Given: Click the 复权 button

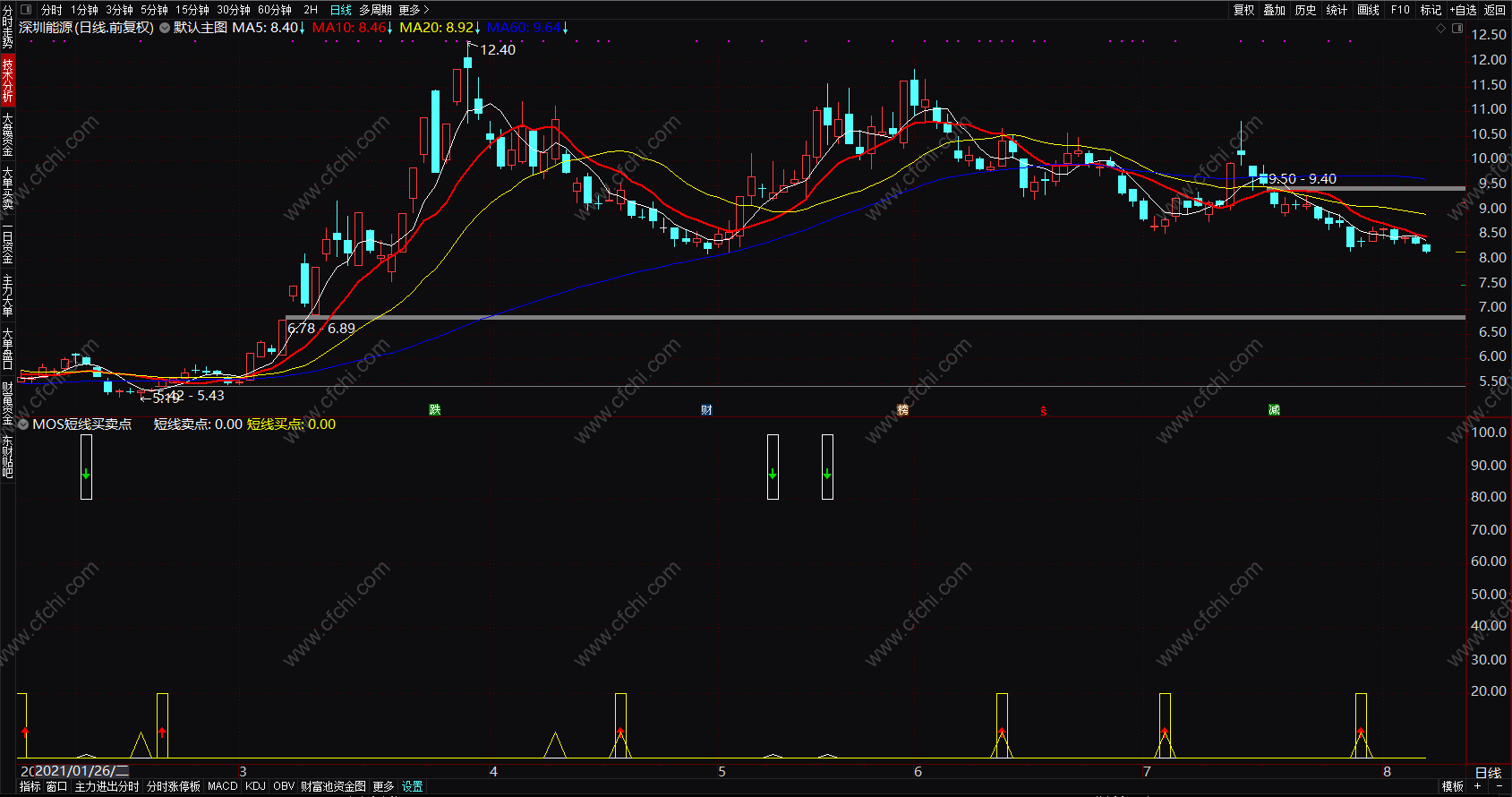Looking at the screenshot, I should coord(1244,10).
